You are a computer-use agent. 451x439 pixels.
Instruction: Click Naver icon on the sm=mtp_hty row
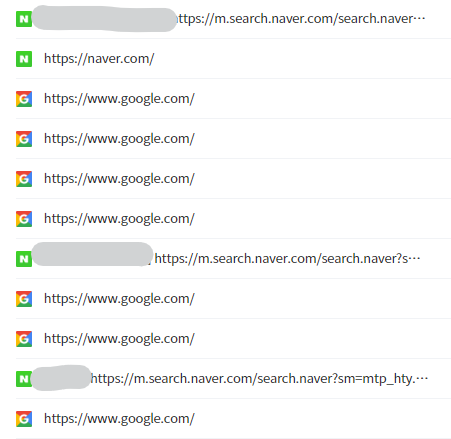coord(24,379)
